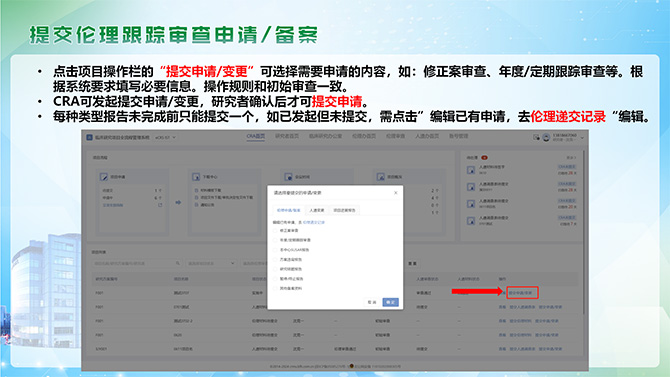Image resolution: width=670 pixels, height=377 pixels.
Task: Open the status filter dropdown beside search
Action: click(x=211, y=263)
